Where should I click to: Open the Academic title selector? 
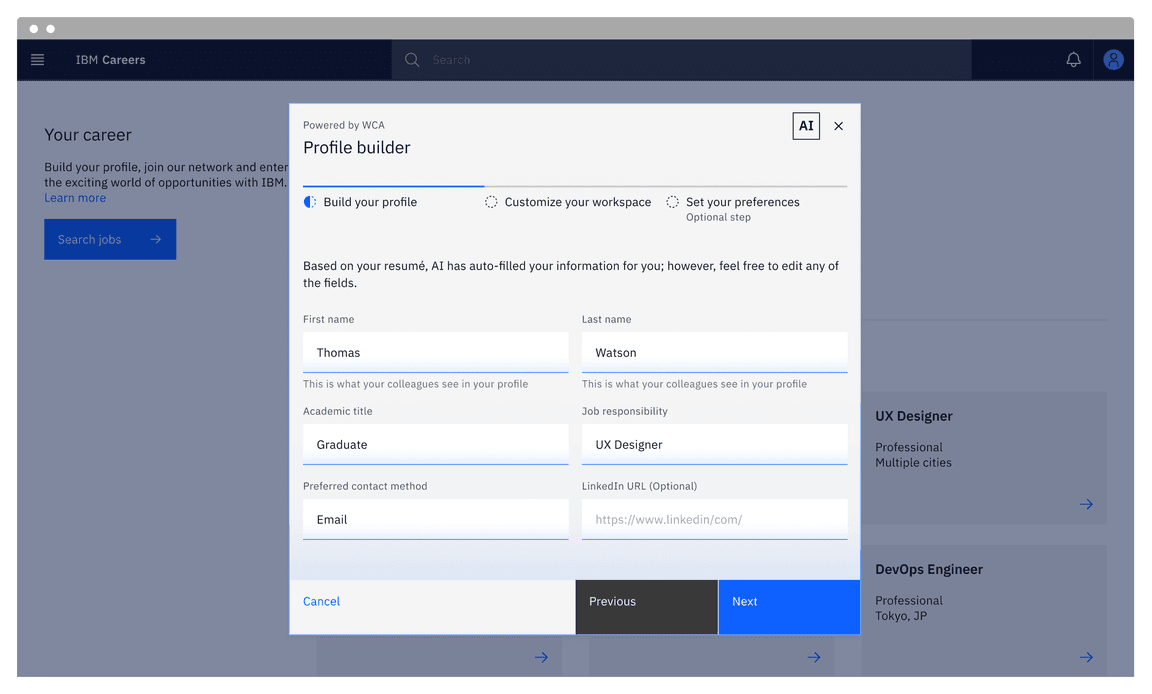(x=435, y=444)
